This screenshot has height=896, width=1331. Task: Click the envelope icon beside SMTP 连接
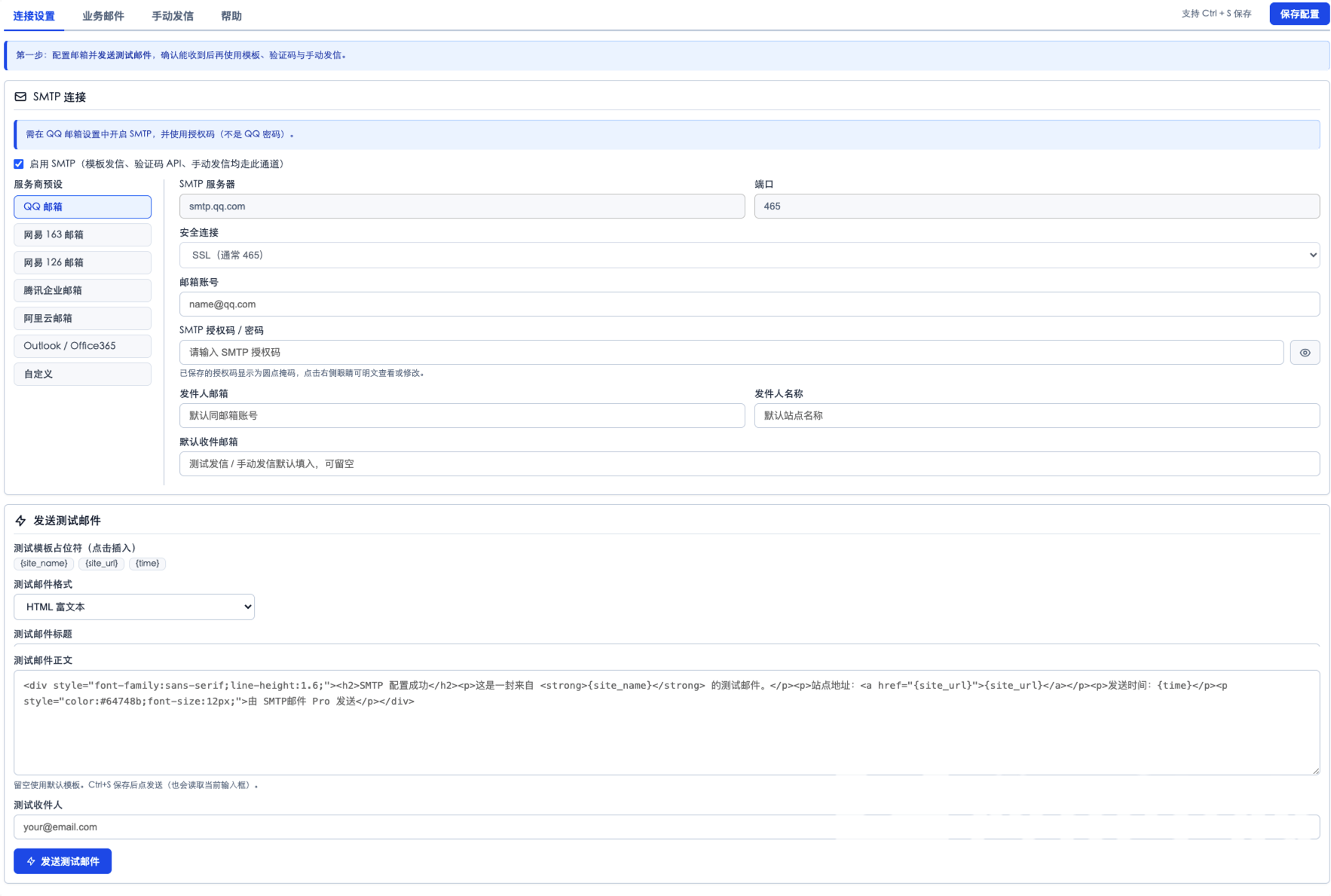click(20, 97)
